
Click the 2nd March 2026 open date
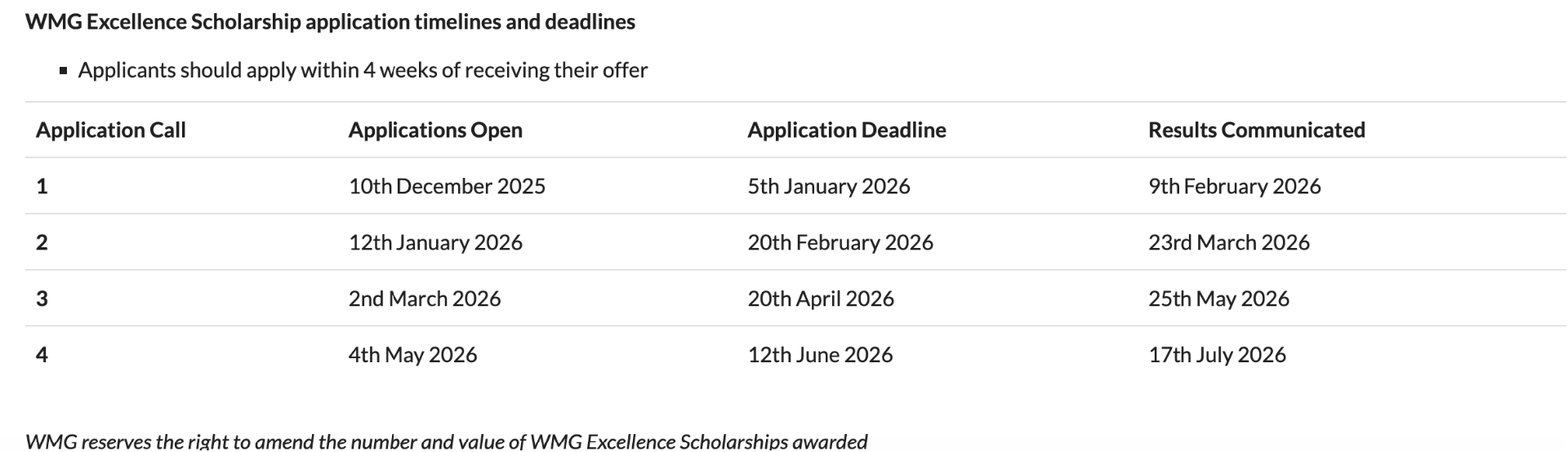coord(425,299)
